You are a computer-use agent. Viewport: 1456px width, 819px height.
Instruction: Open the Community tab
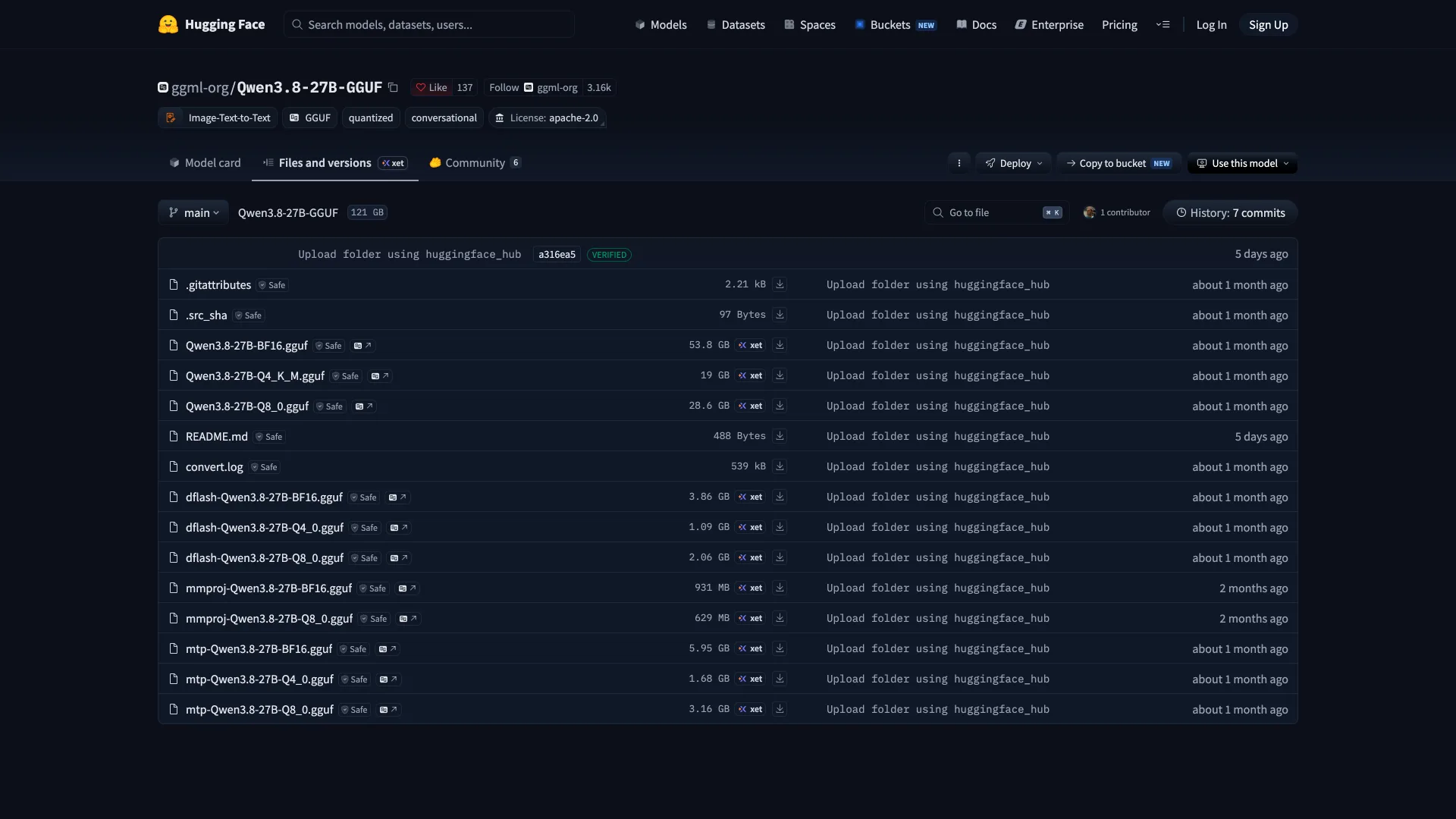475,162
